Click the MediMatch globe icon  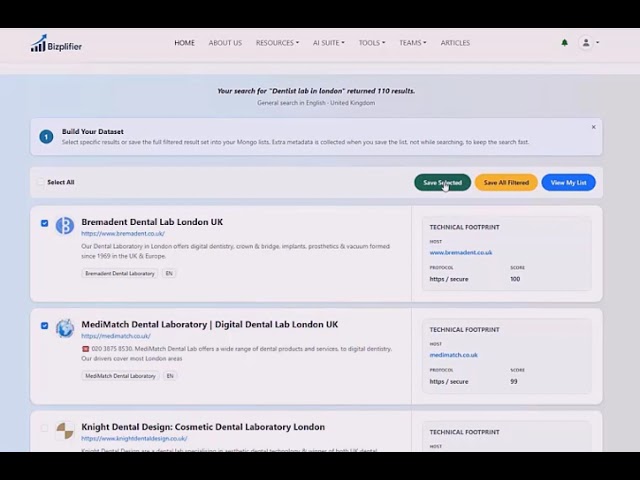pos(65,328)
